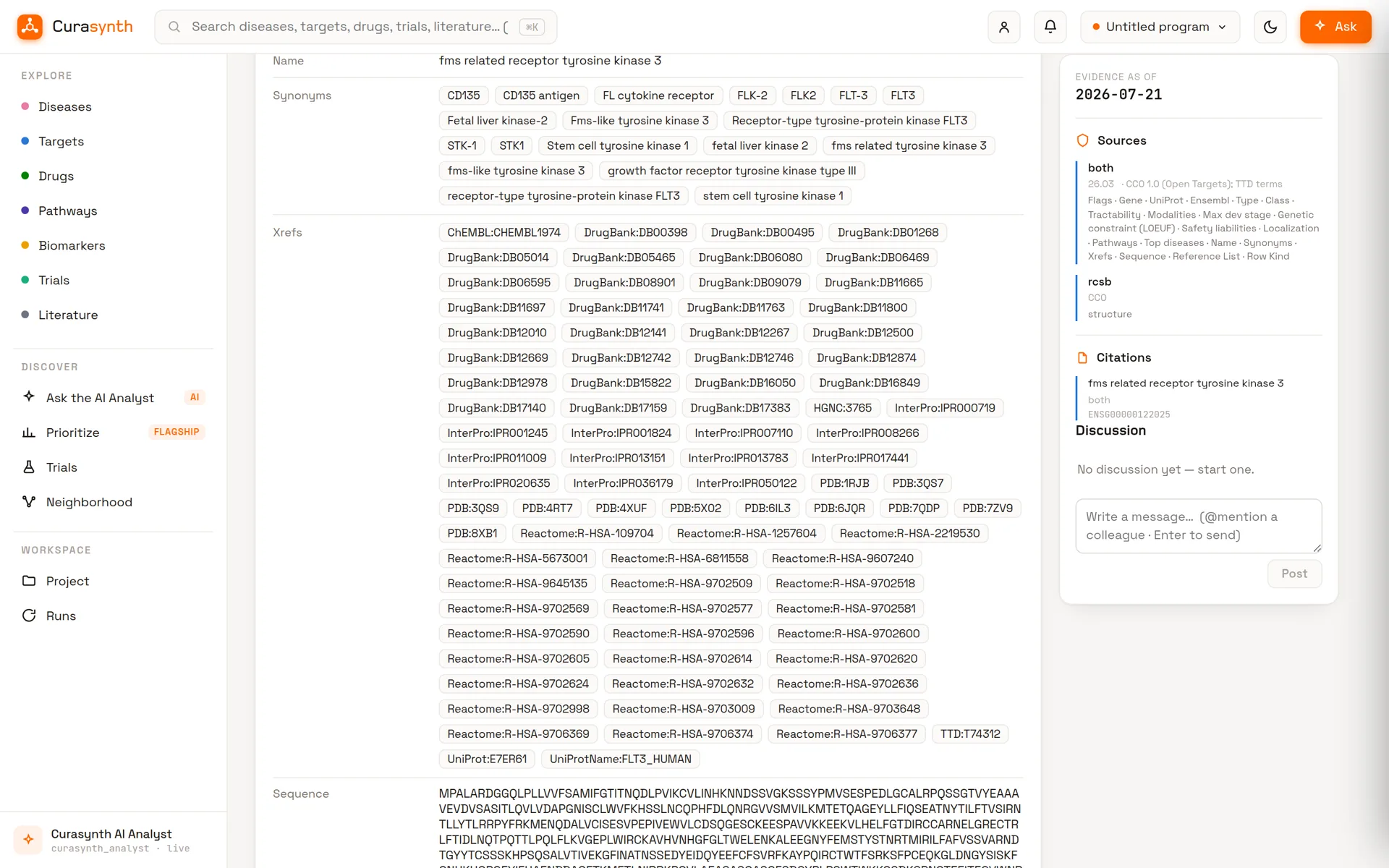Click the Post button
The height and width of the screenshot is (868, 1389).
click(1294, 574)
